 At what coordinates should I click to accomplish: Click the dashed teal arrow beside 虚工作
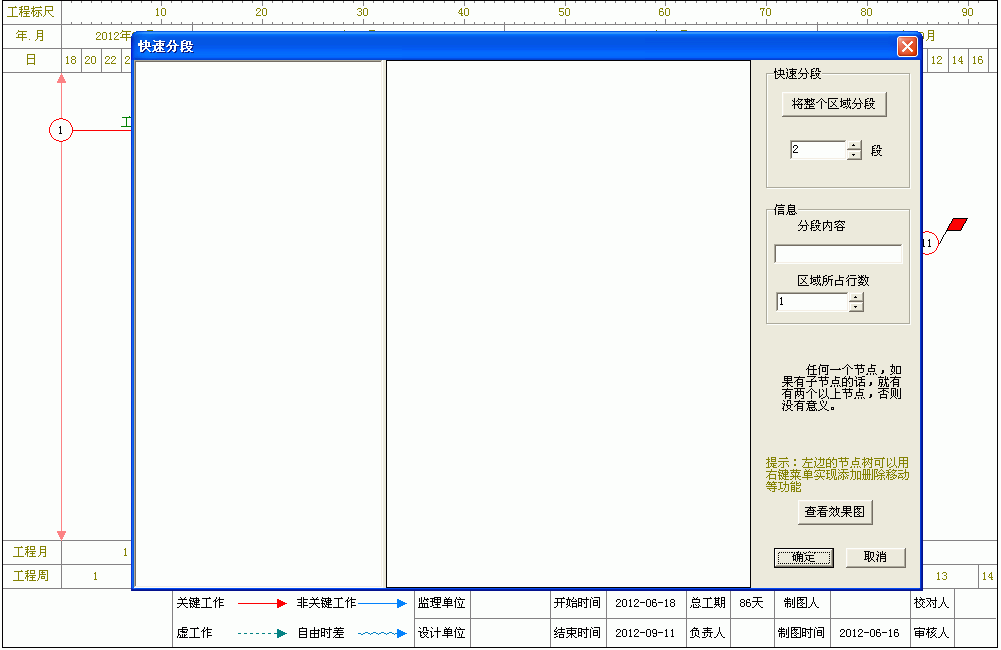point(262,633)
